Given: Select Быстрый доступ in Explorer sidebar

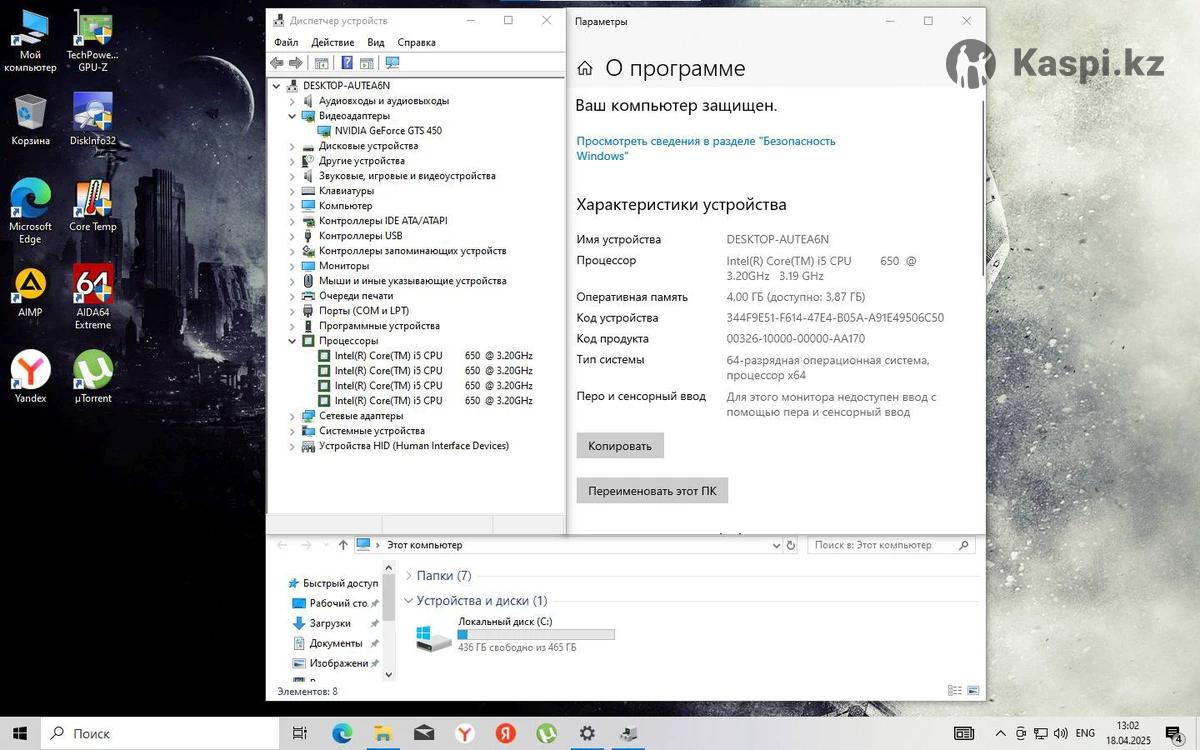Looking at the screenshot, I should [333, 583].
